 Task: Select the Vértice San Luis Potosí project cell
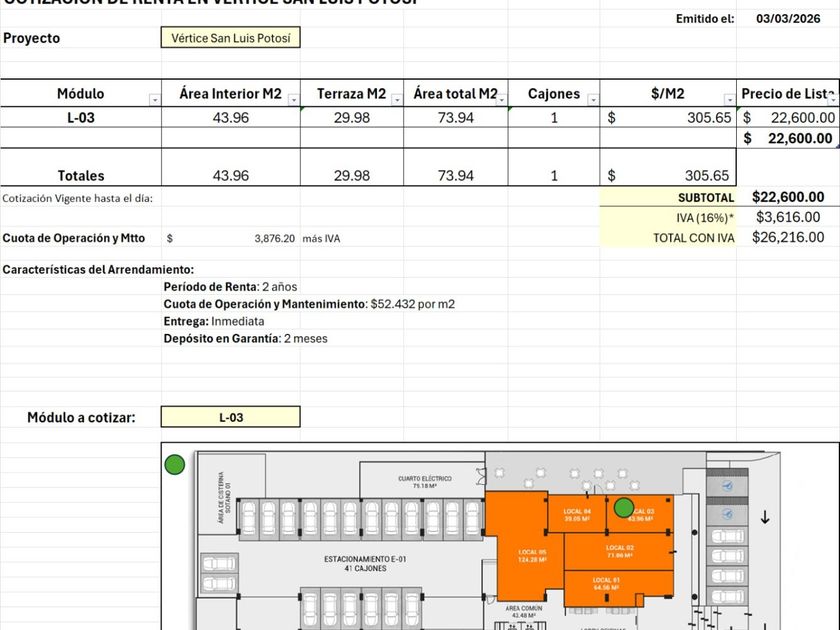click(x=230, y=38)
